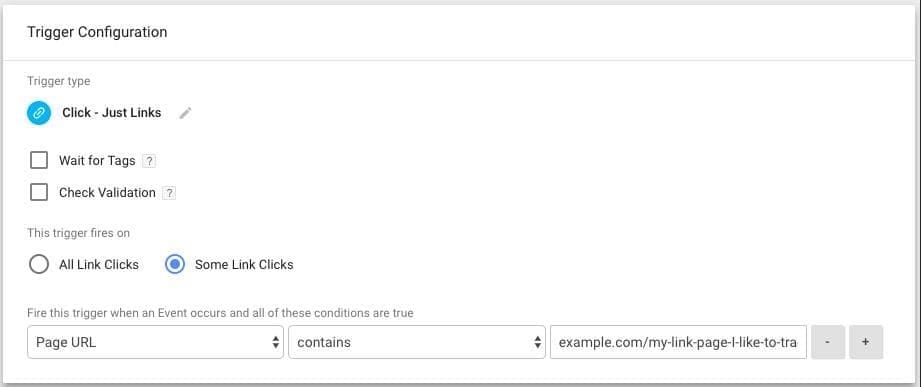
Task: Click the Check Validation label text
Action: [107, 193]
